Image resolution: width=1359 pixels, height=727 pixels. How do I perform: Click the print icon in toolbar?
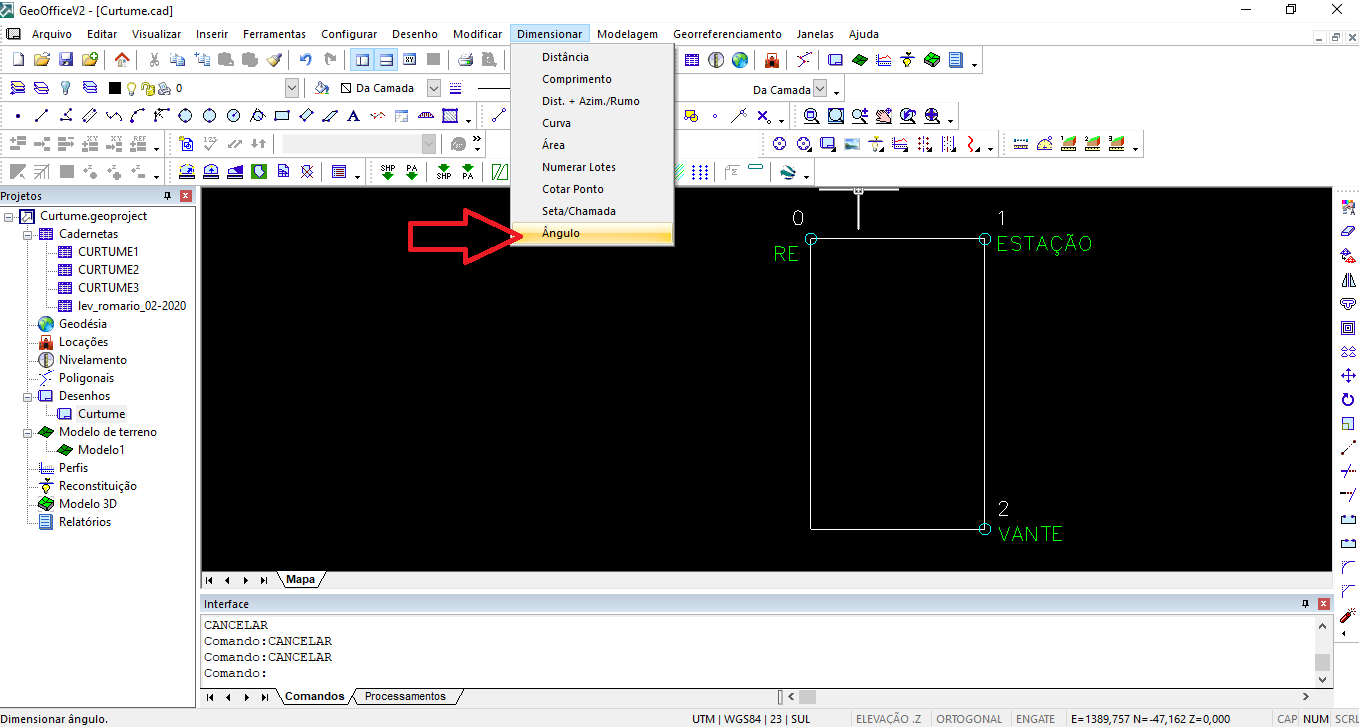466,60
